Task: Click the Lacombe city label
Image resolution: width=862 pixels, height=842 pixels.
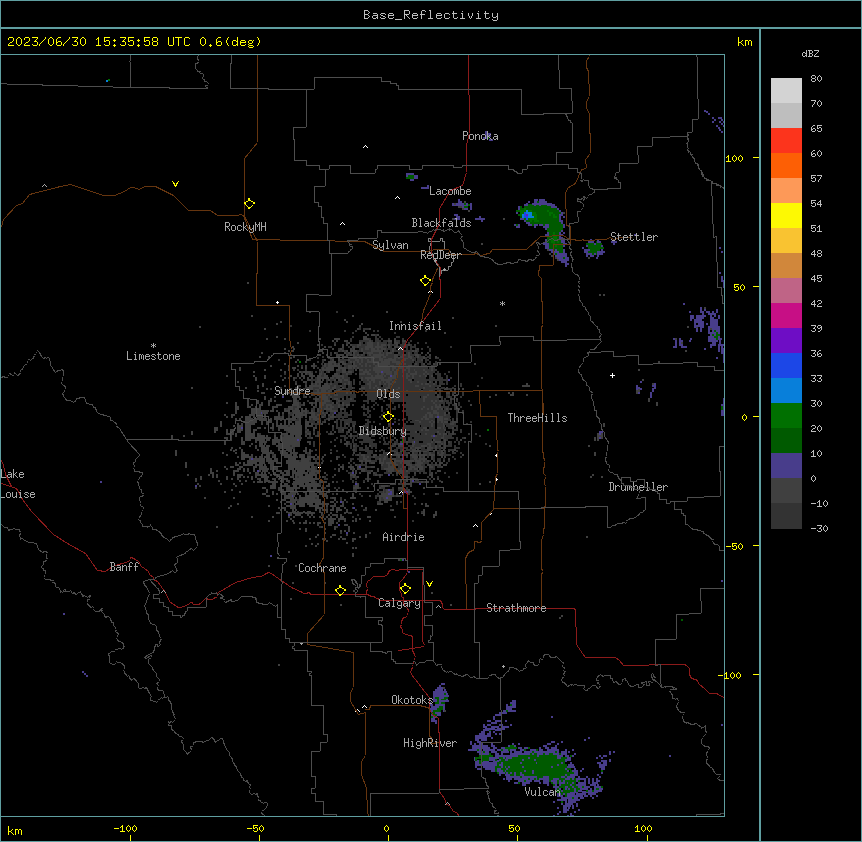Action: [450, 191]
